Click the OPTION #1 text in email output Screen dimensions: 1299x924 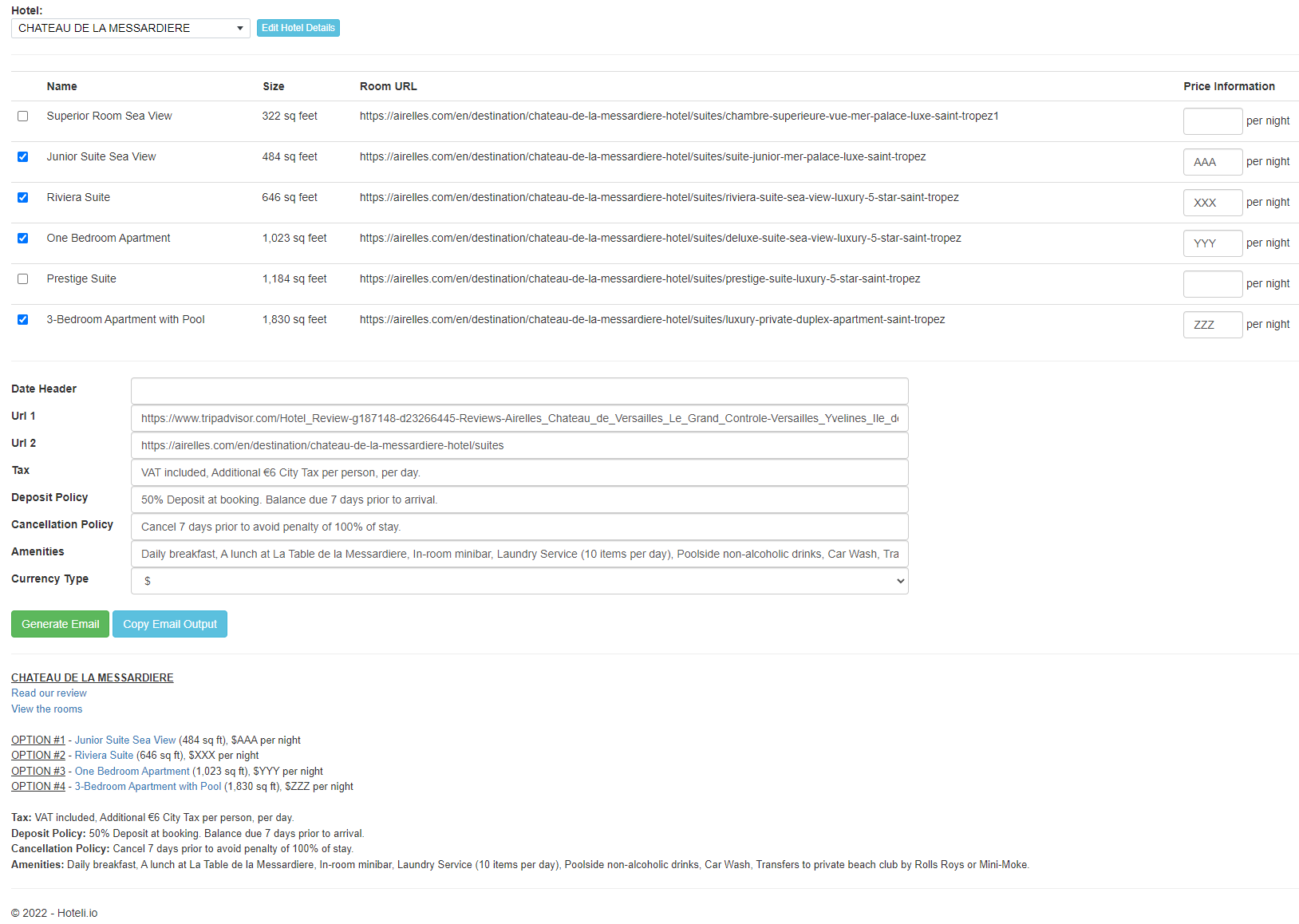[x=38, y=740]
